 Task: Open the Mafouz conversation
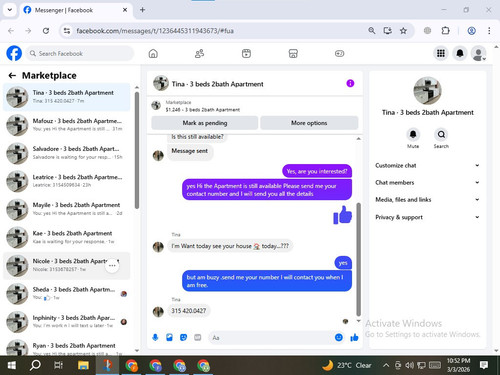[x=67, y=125]
